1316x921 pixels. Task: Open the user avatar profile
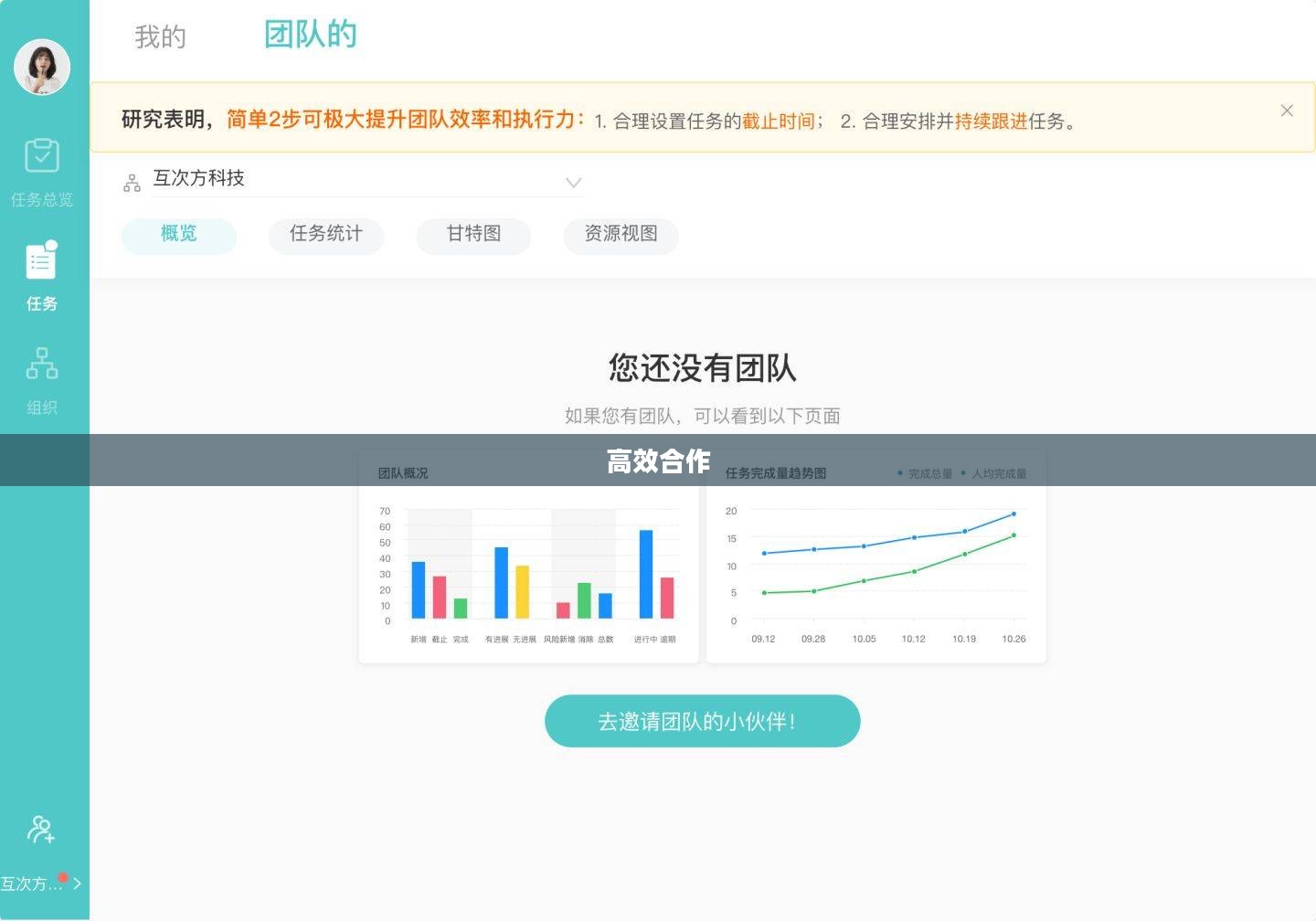click(42, 67)
